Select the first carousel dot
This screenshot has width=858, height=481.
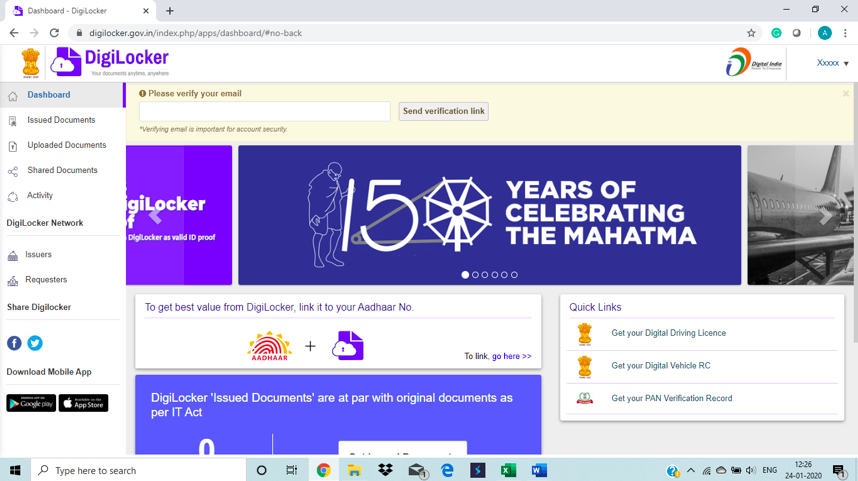(465, 275)
